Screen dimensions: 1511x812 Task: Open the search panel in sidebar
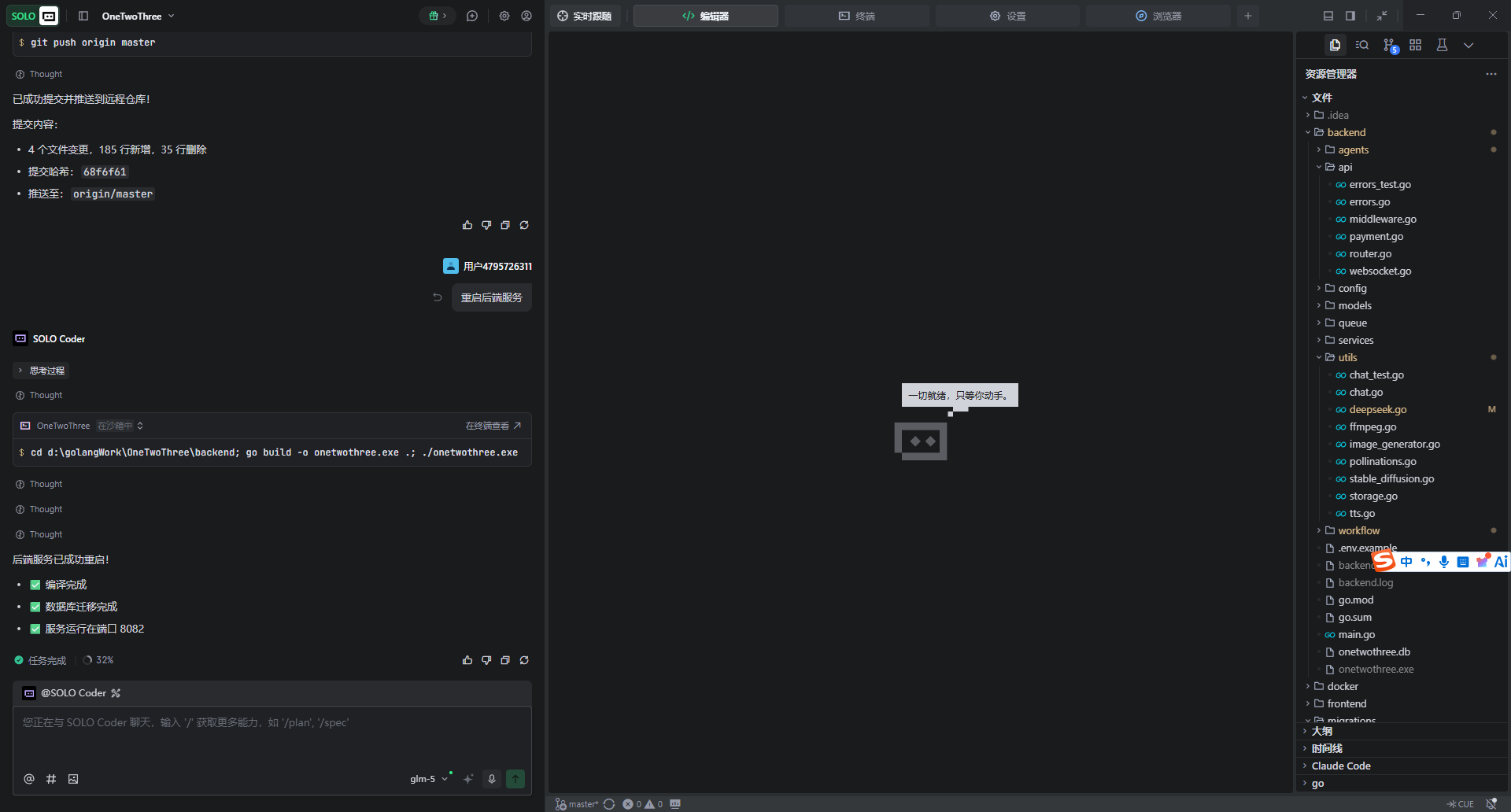pos(1362,46)
